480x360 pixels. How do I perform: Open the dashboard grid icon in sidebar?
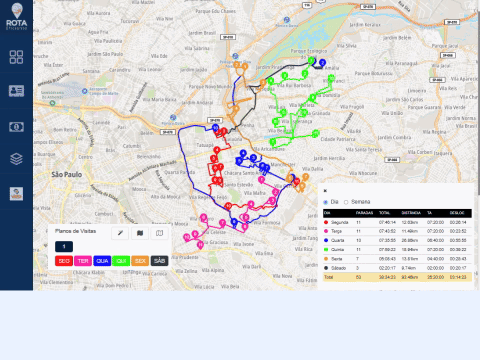16,57
